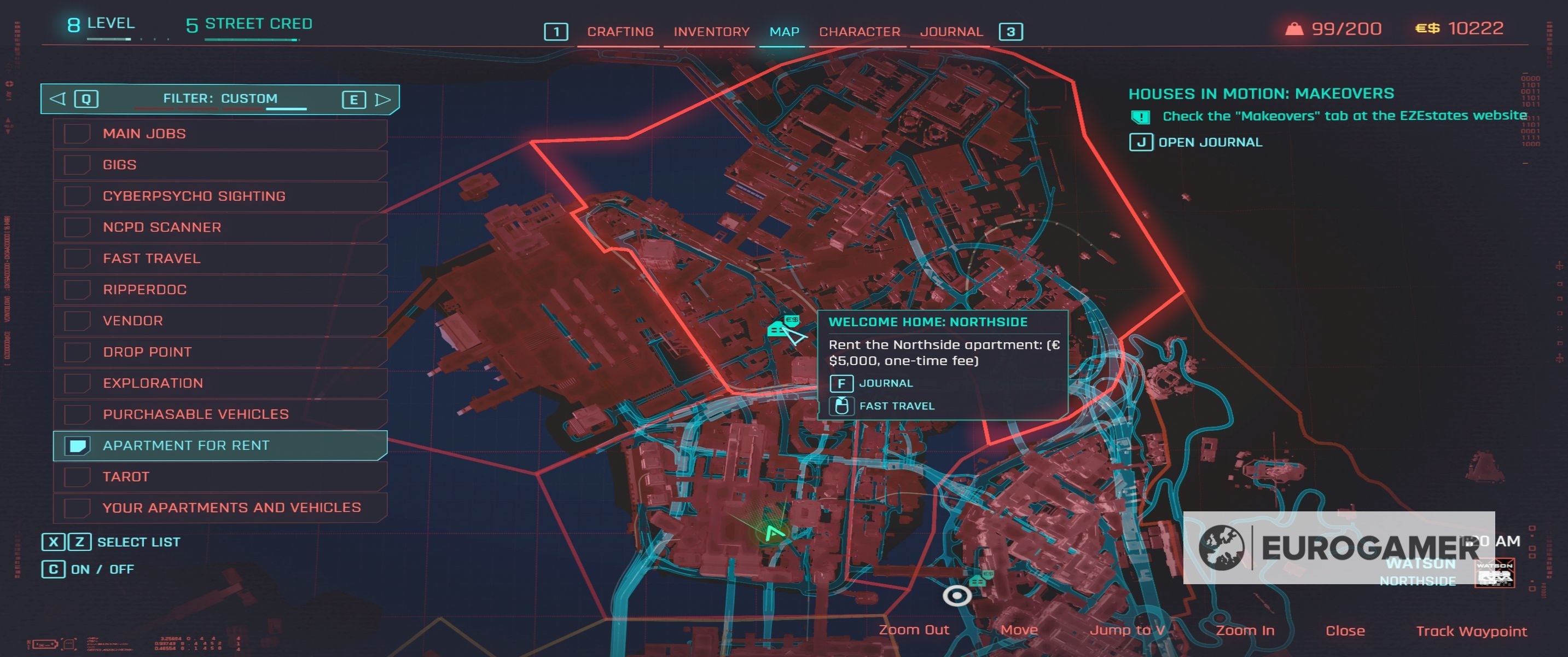
Task: Uncheck the Apartment For Rent filter
Action: (x=77, y=446)
